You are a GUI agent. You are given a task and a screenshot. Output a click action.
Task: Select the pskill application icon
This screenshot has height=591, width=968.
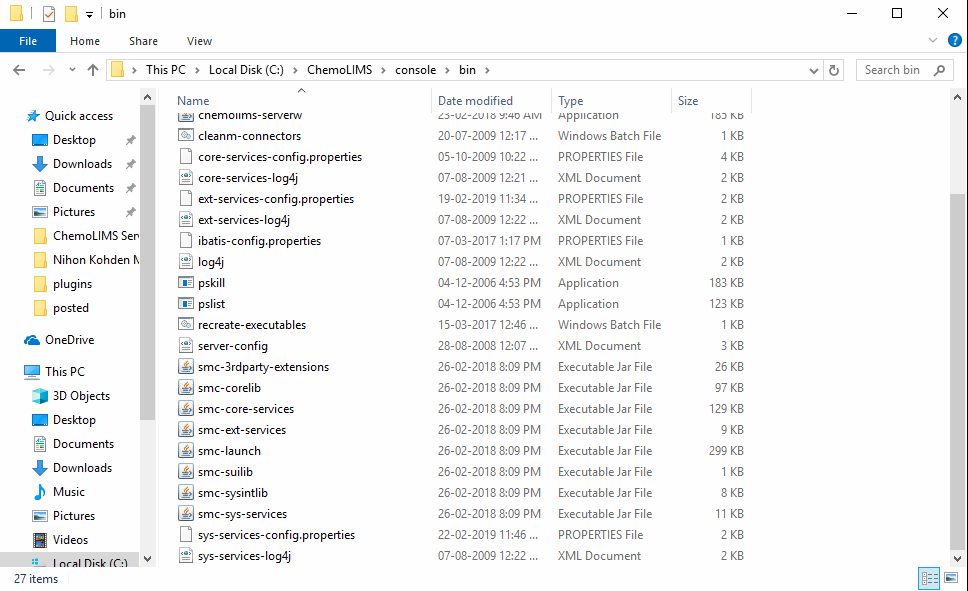[x=186, y=283]
